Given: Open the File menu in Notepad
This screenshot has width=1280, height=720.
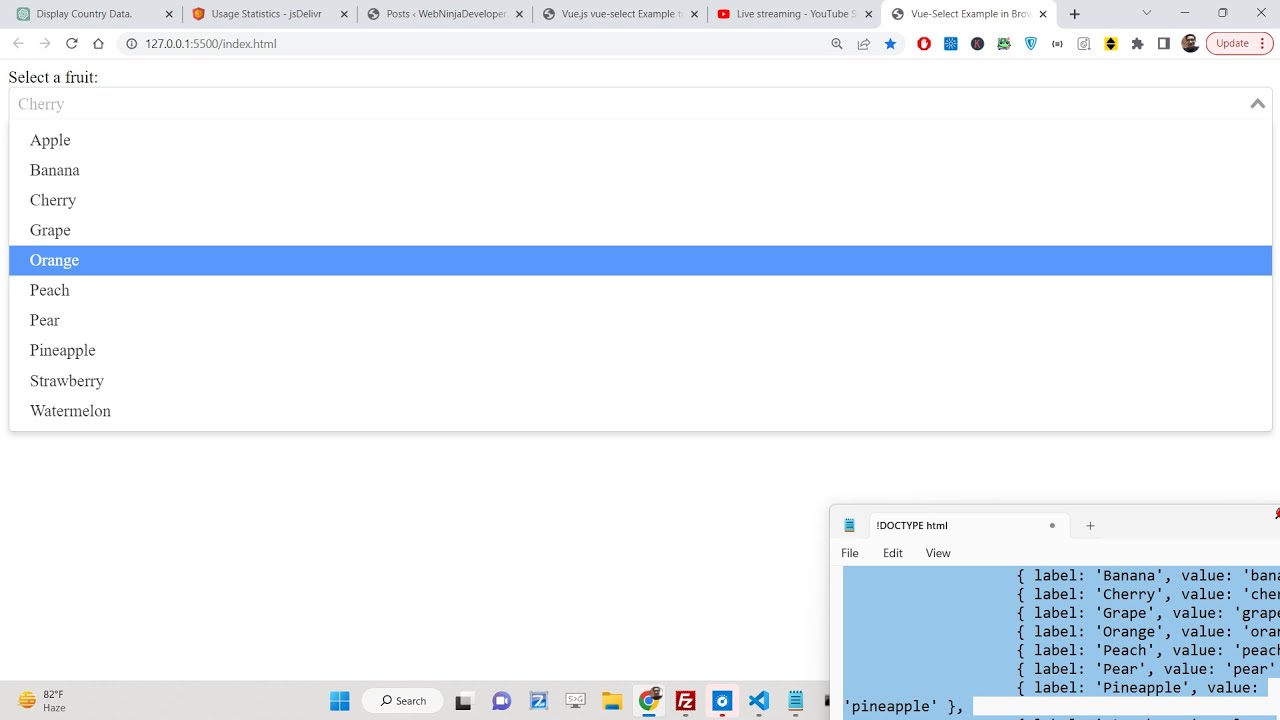Looking at the screenshot, I should click(850, 553).
